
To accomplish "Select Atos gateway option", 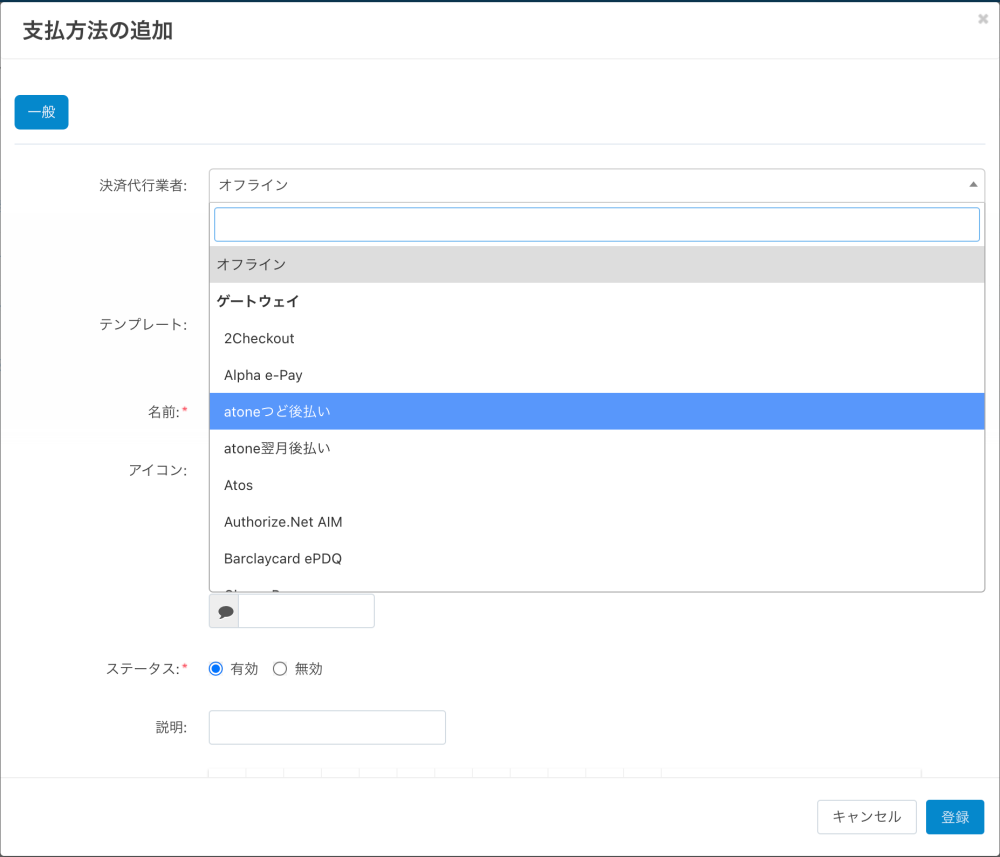I will [x=596, y=485].
